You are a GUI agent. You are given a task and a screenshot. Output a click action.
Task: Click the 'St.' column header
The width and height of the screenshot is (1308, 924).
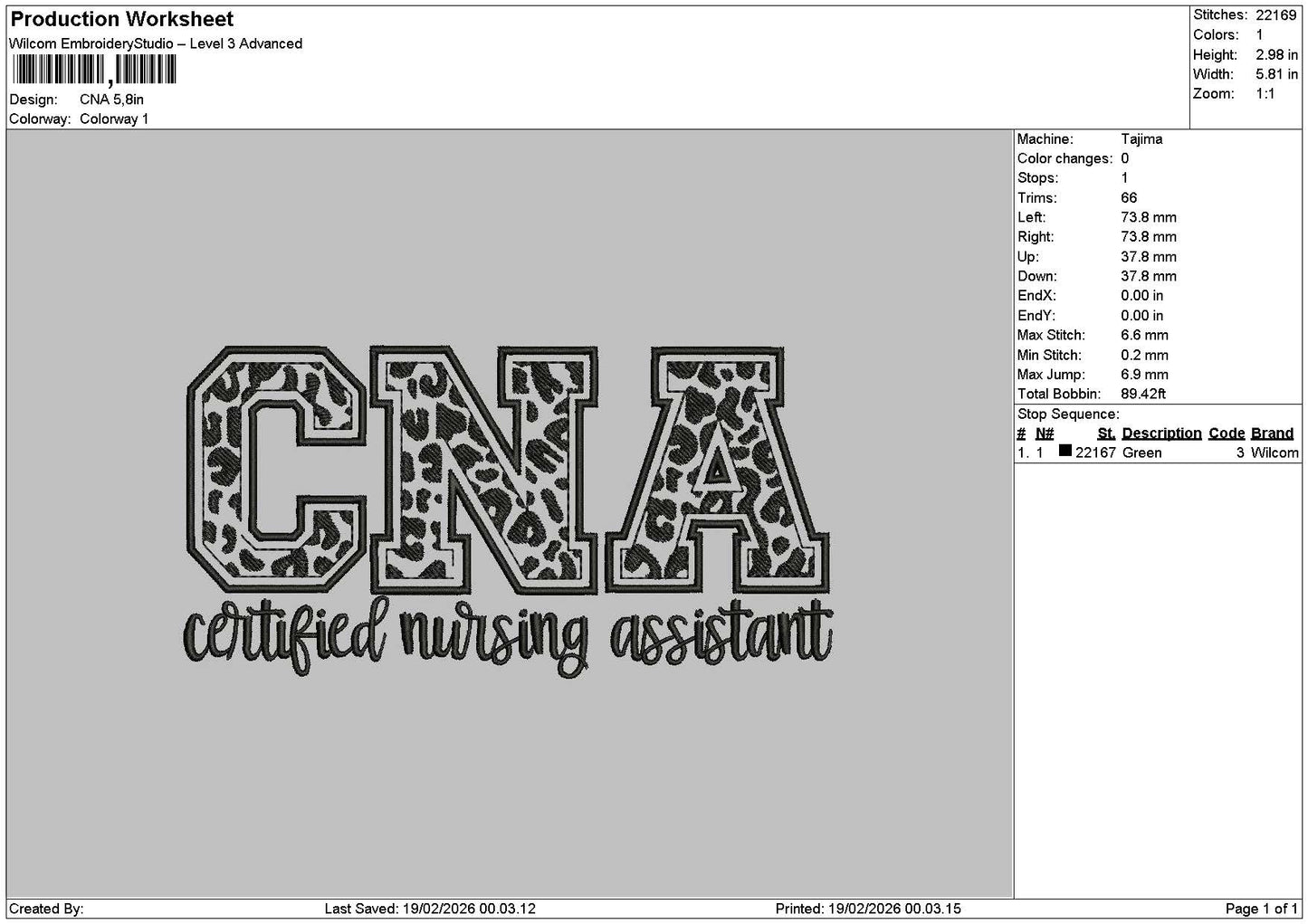coord(1106,433)
